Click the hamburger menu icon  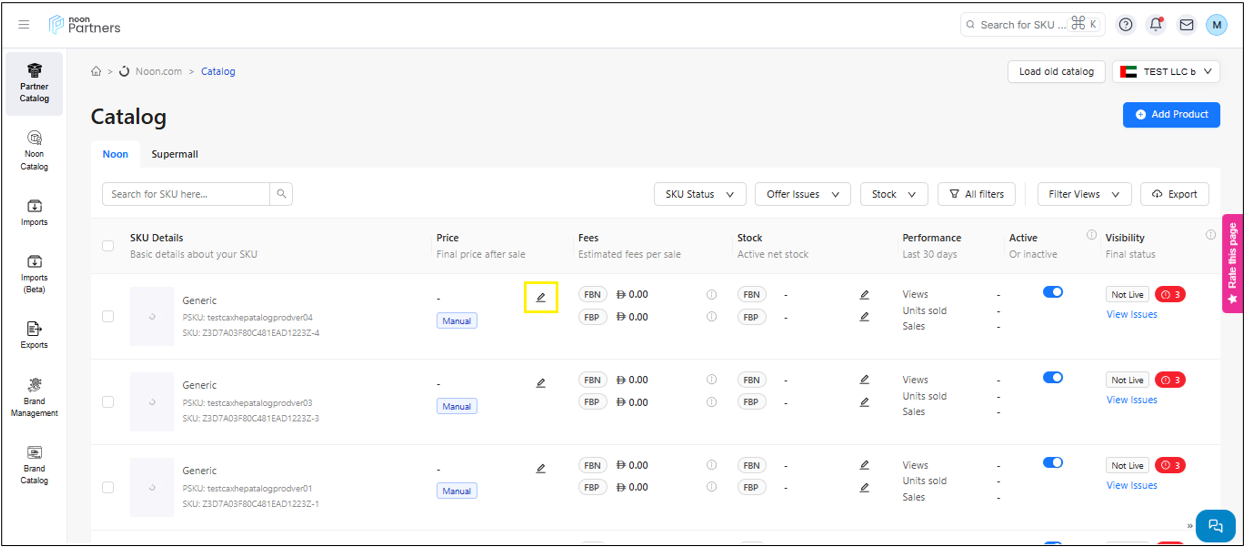pos(24,25)
